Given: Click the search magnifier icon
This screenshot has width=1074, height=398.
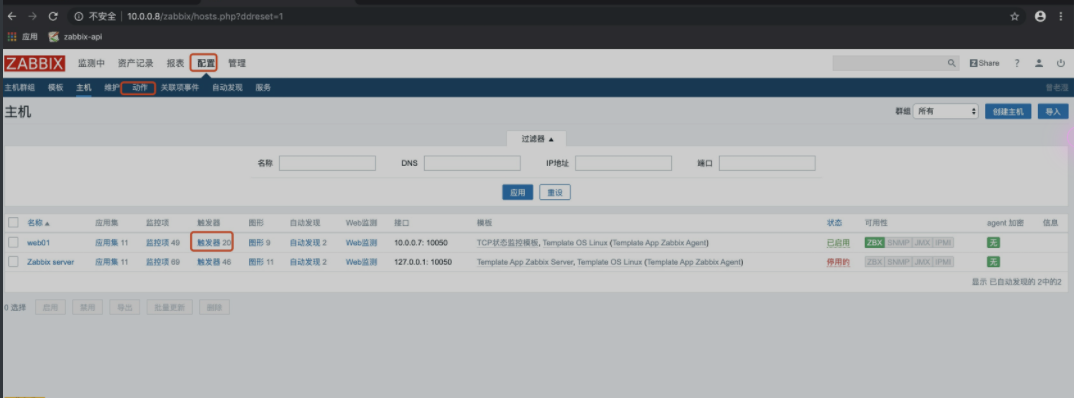Looking at the screenshot, I should (951, 63).
